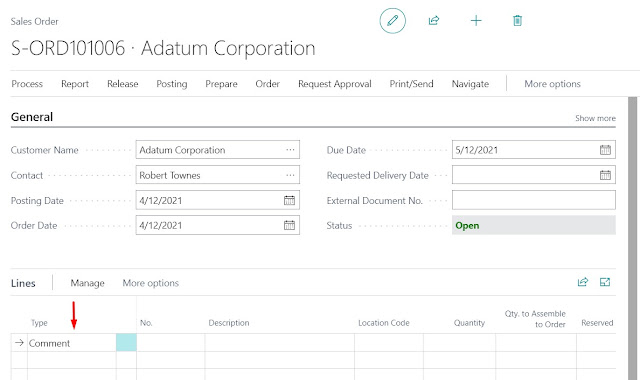Click More options in the top action bar

pyautogui.click(x=552, y=84)
